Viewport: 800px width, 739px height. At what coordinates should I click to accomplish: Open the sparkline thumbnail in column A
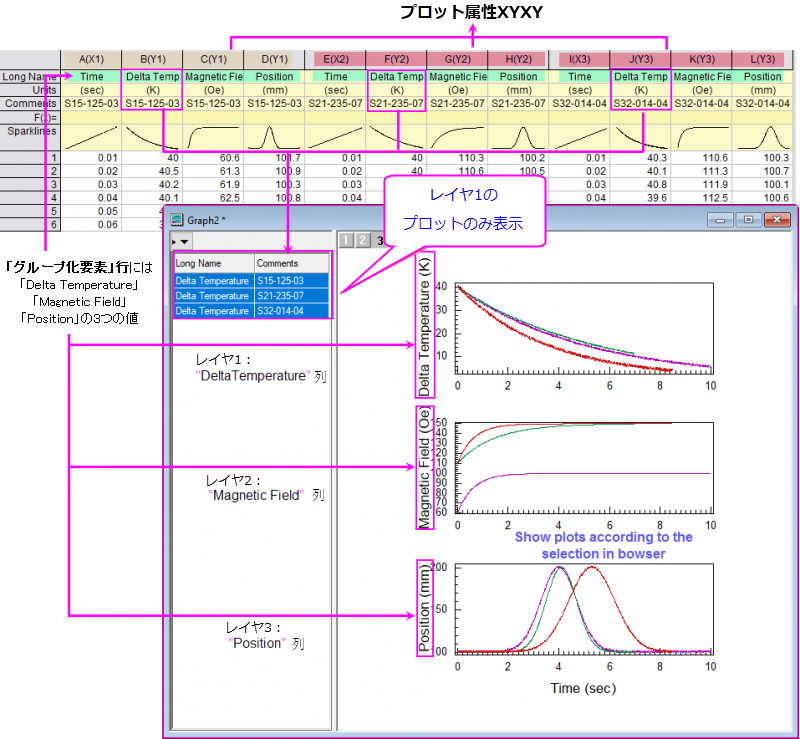(91, 137)
